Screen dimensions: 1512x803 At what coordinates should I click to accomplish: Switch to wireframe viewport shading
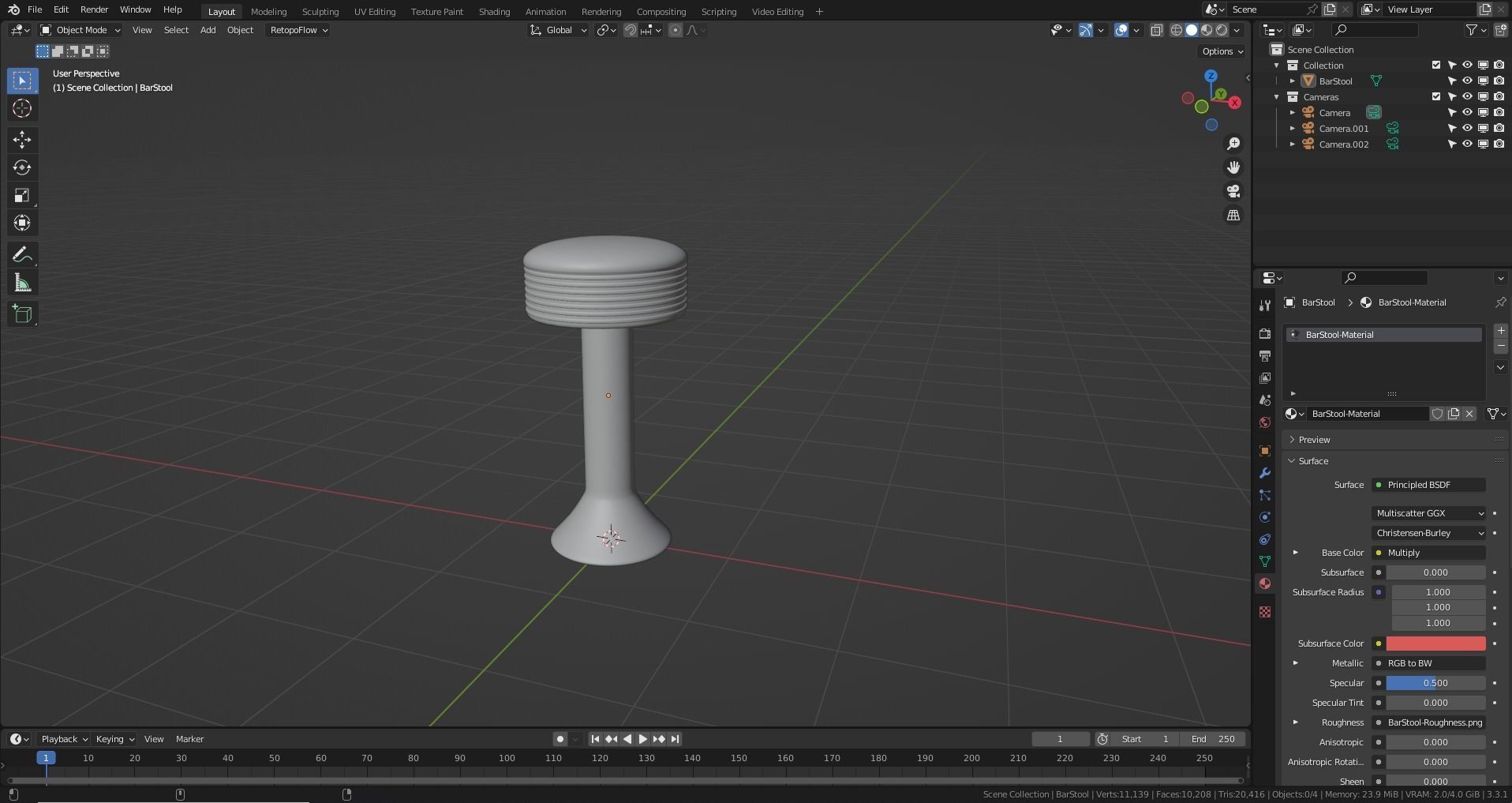tap(1176, 30)
